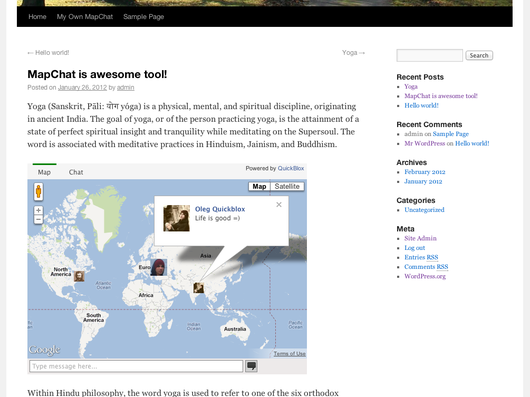
Task: Open the Oleg Quickblox name link
Action: point(220,209)
